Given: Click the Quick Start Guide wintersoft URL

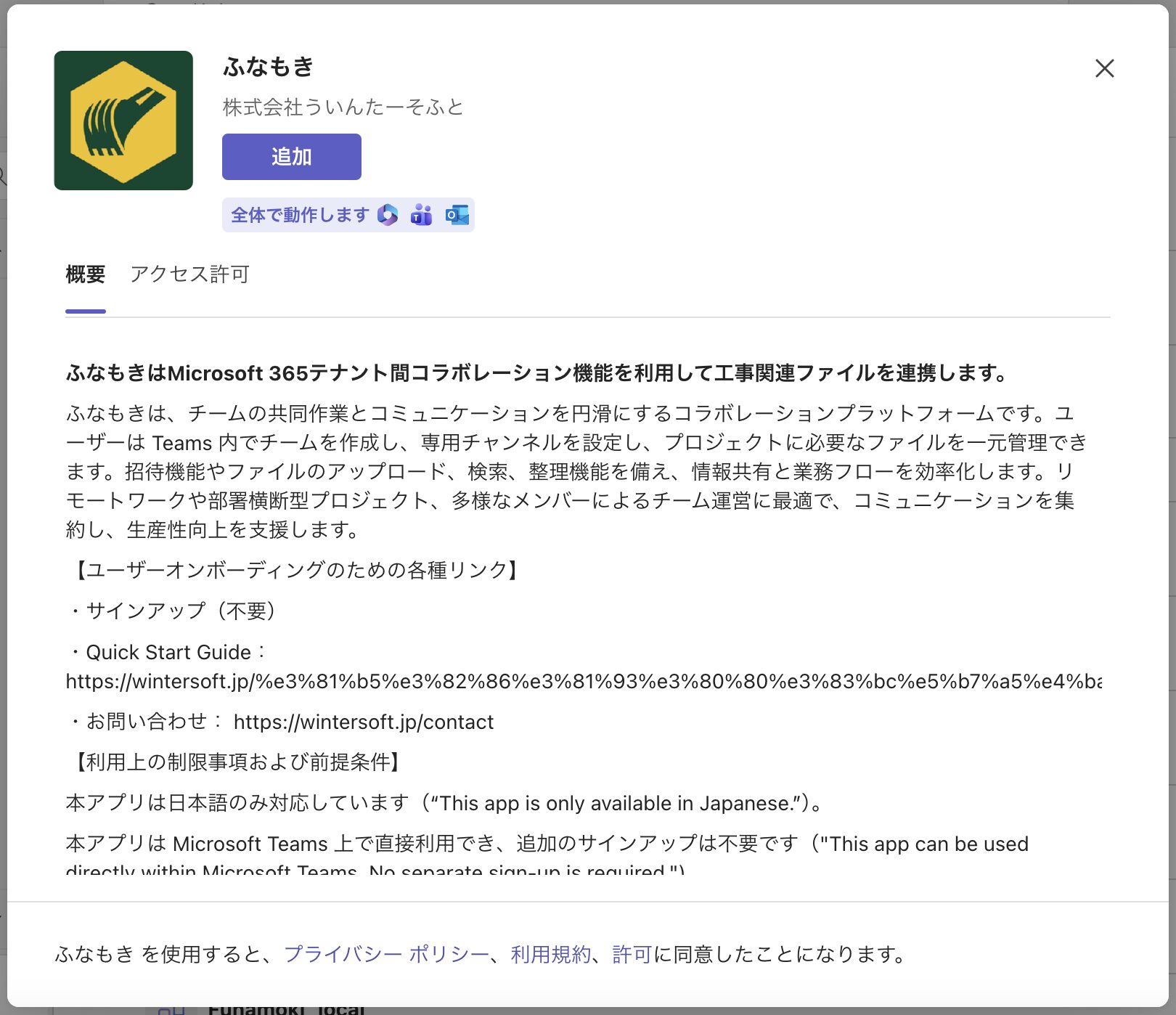Looking at the screenshot, I should [583, 681].
